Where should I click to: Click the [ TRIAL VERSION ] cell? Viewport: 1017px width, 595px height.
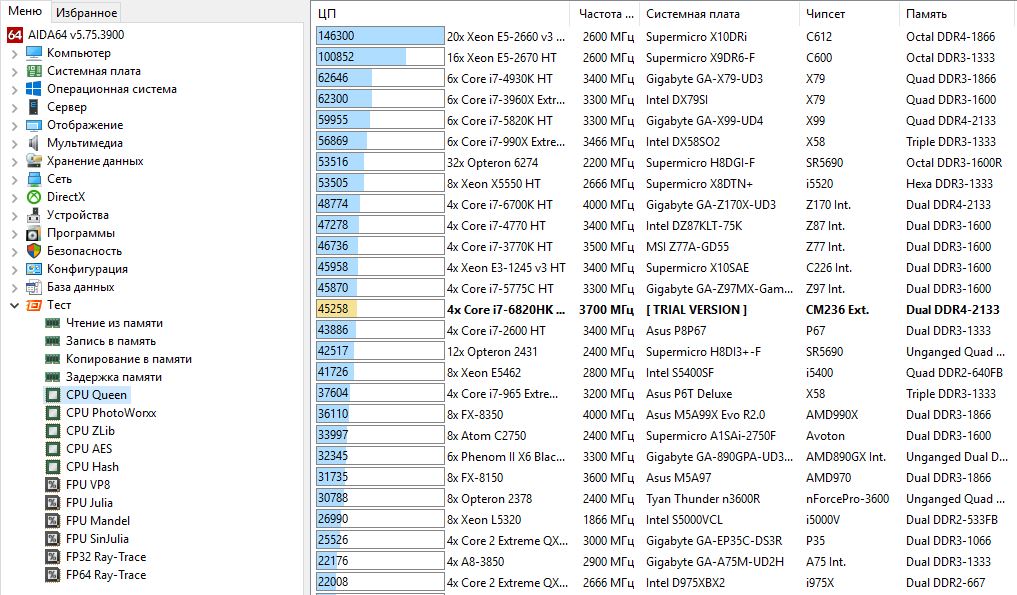click(696, 310)
